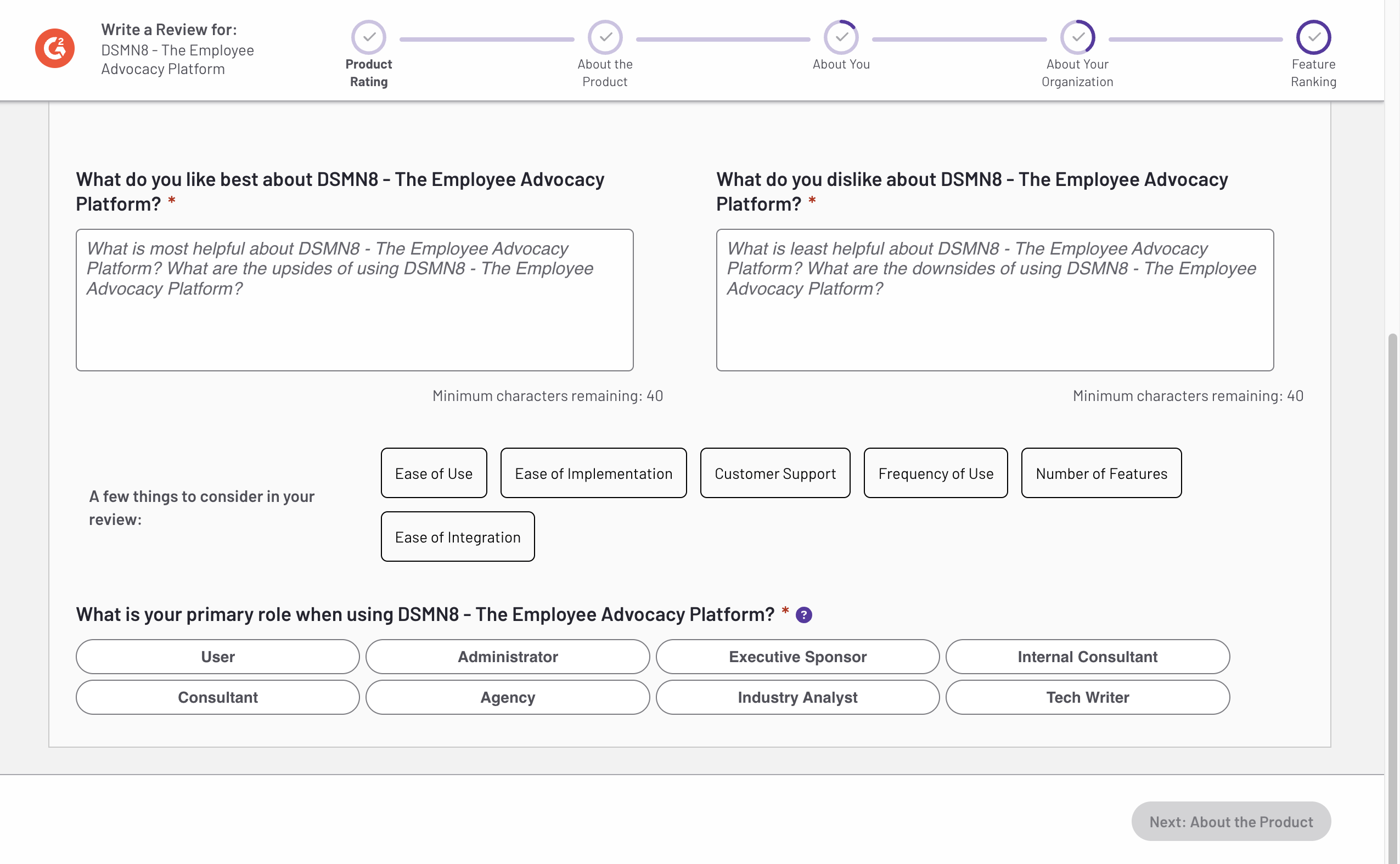Open the help tooltip beside the primary role question
This screenshot has width=1400, height=864.
tap(805, 615)
